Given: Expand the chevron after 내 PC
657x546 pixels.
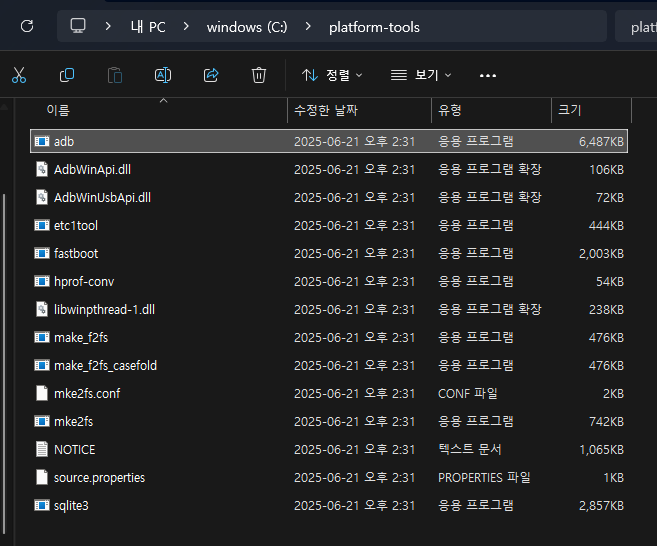Looking at the screenshot, I should pyautogui.click(x=186, y=26).
